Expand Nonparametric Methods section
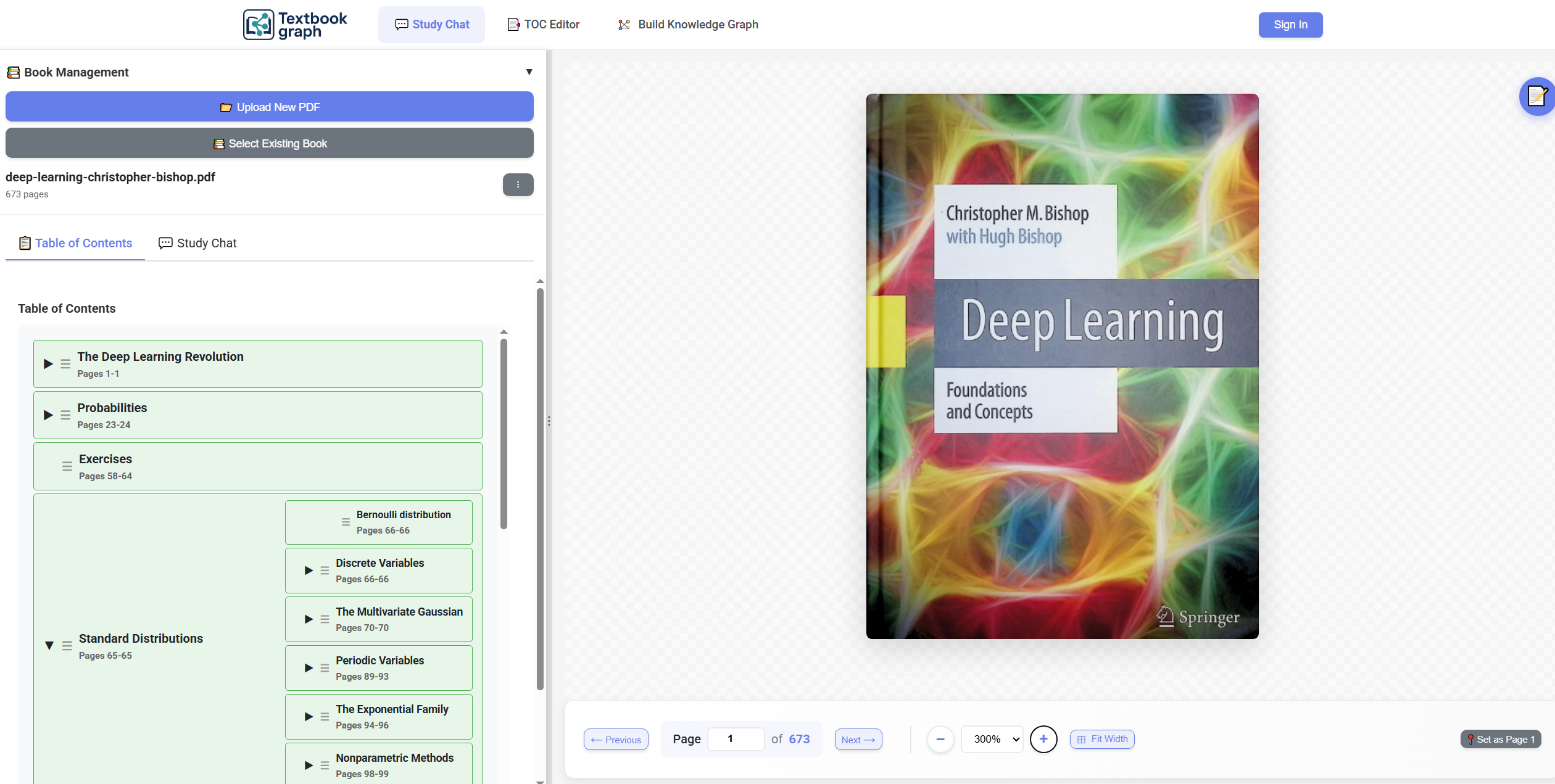The width and height of the screenshot is (1555, 784). point(309,765)
